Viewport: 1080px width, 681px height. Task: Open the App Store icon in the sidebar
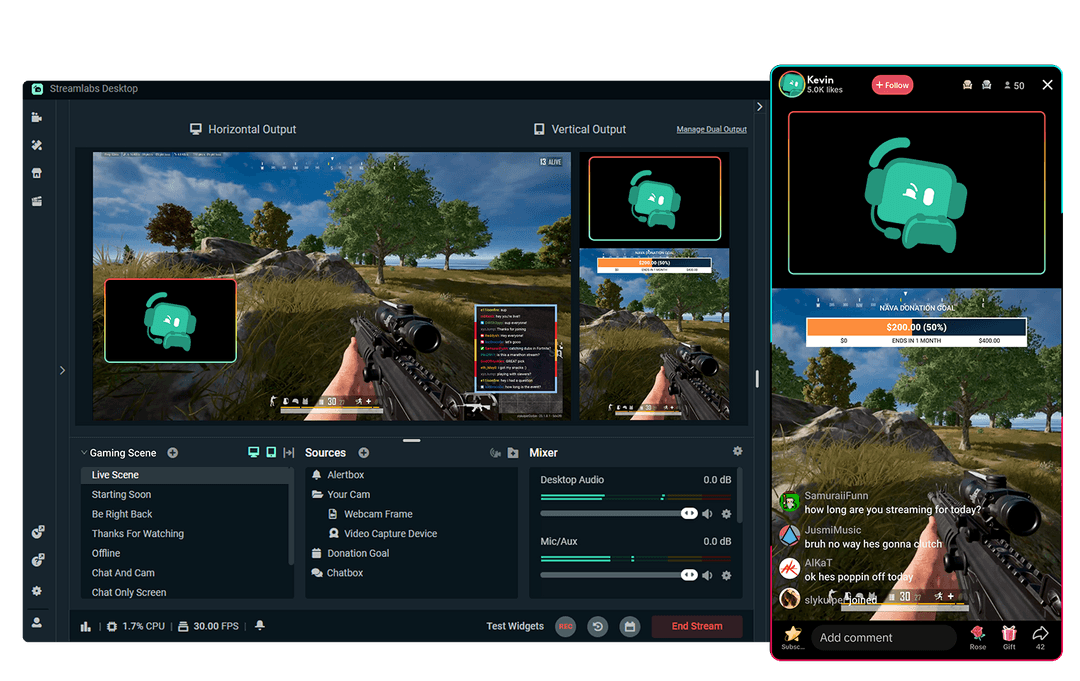37,173
